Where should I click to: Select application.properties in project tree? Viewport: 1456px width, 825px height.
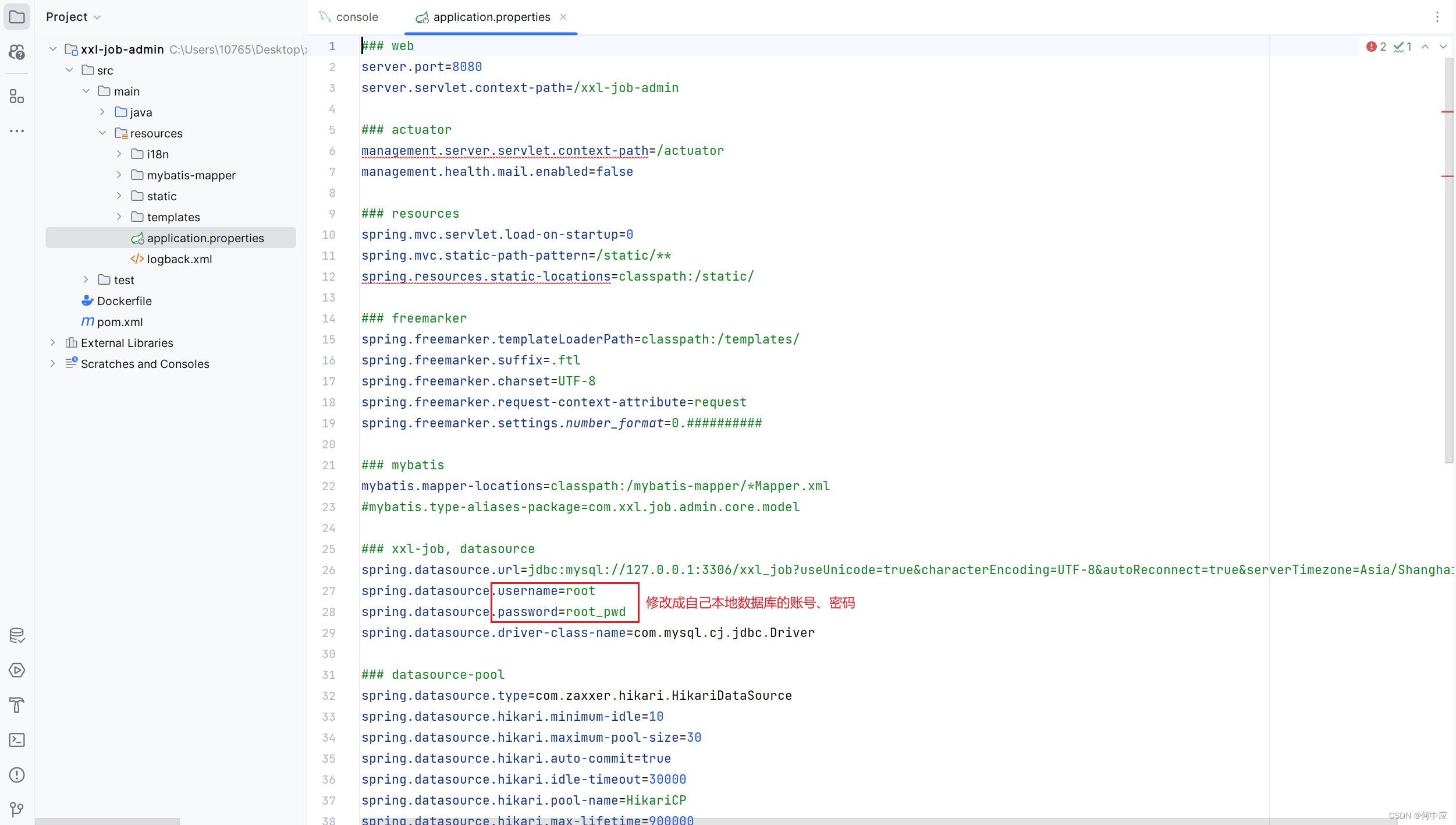(171, 238)
